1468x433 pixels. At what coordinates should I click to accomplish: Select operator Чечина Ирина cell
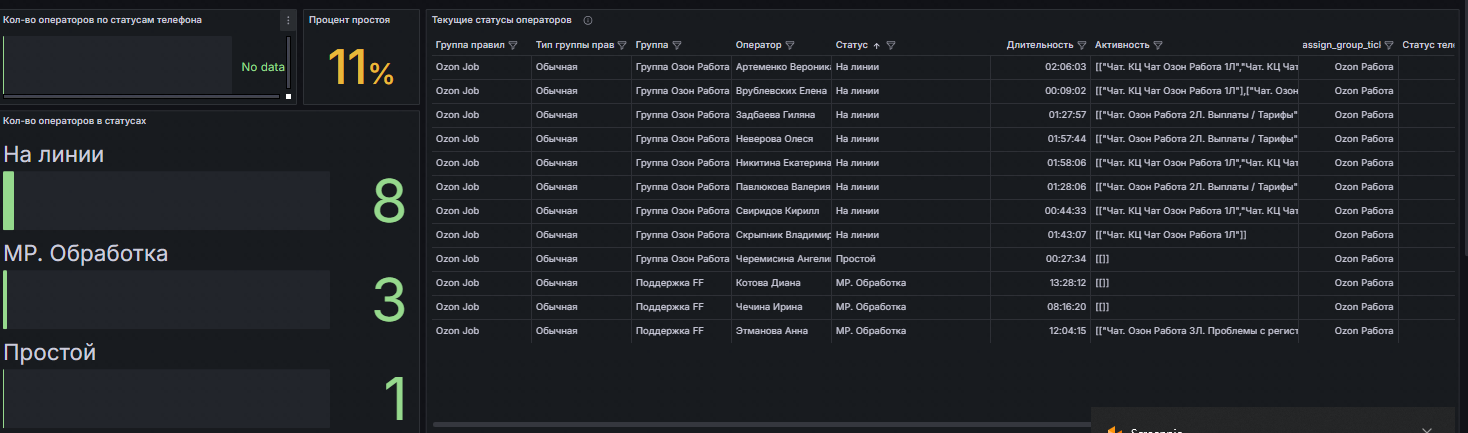(x=781, y=307)
